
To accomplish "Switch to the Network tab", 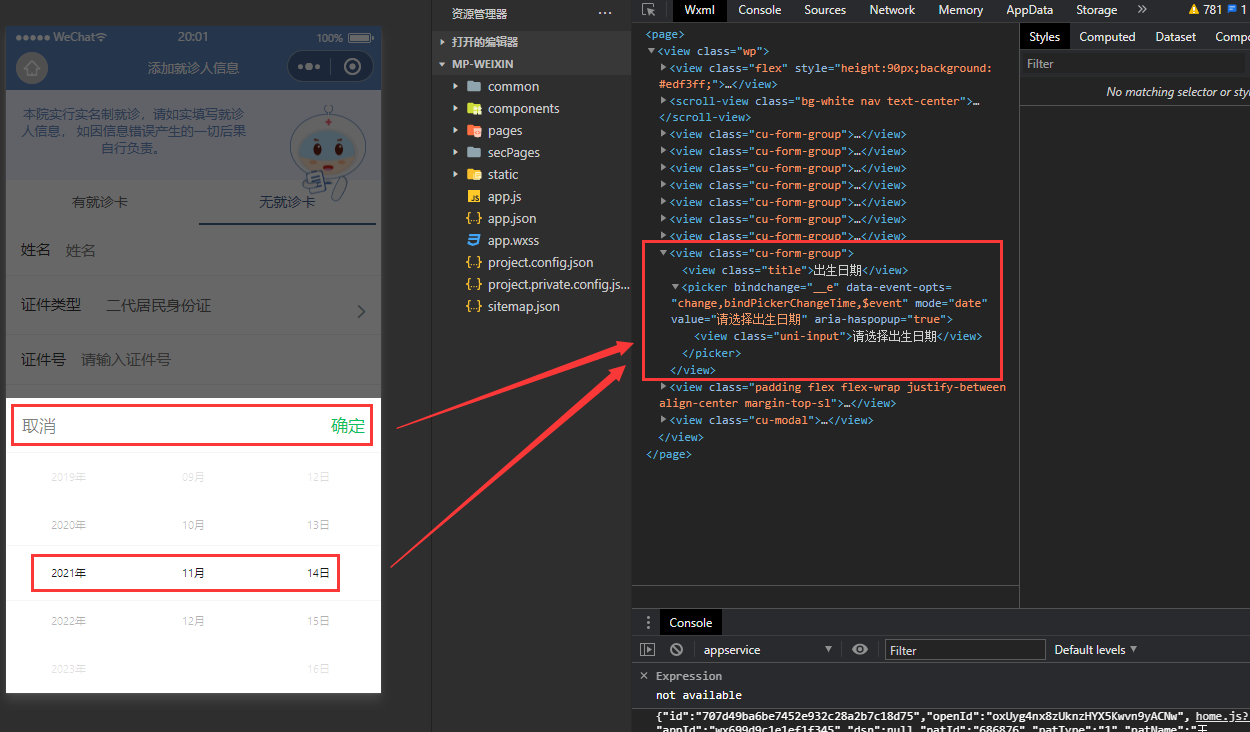I will point(892,10).
